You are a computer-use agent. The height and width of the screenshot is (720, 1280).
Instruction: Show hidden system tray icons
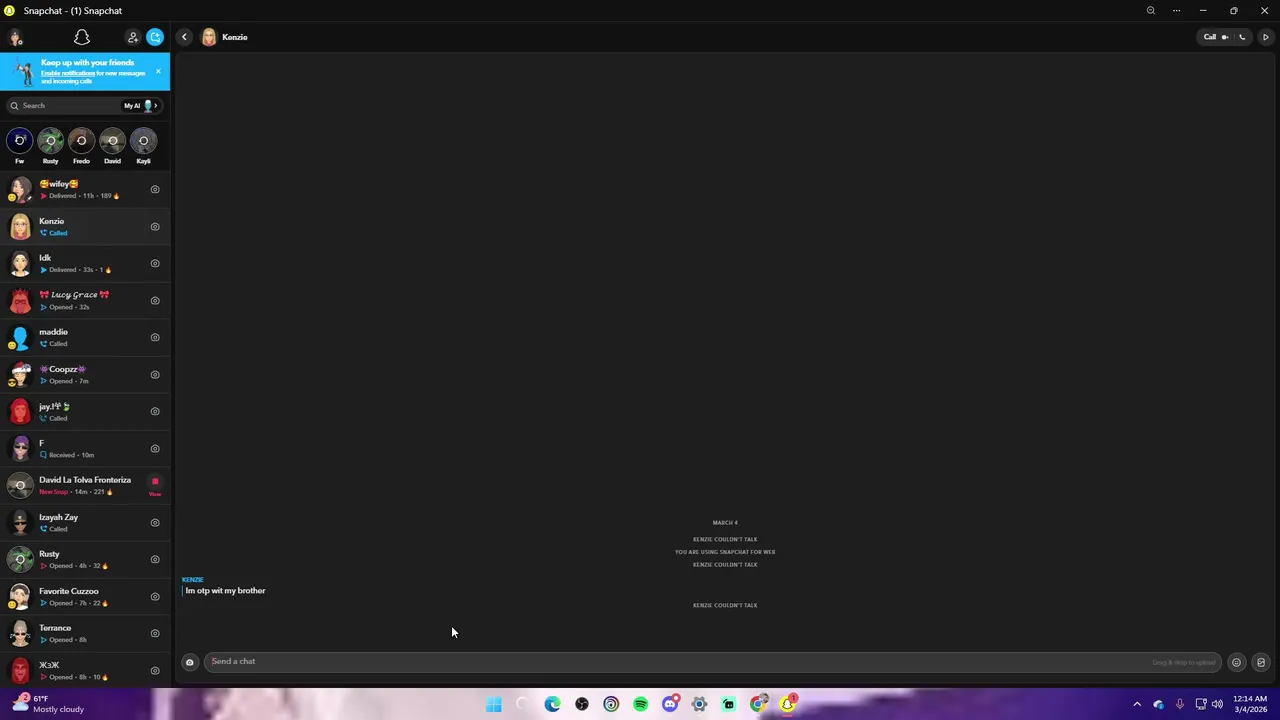click(x=1137, y=704)
